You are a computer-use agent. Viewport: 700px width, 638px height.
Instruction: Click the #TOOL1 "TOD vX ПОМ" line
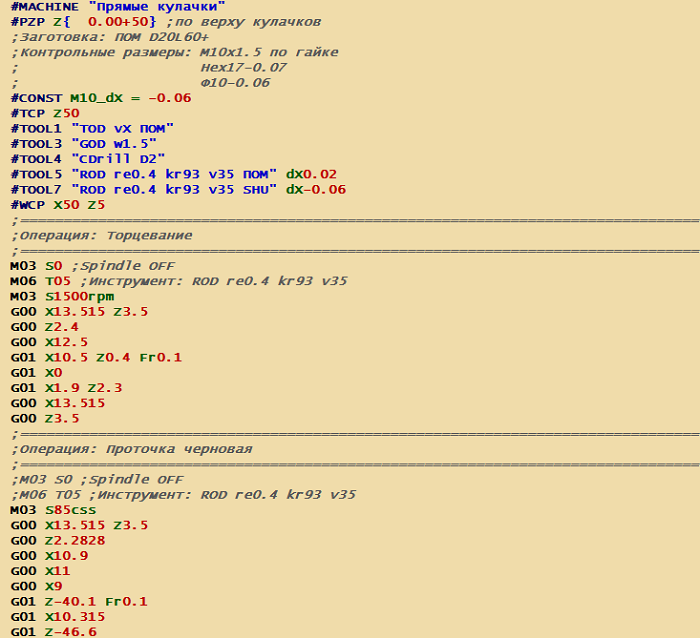92,128
